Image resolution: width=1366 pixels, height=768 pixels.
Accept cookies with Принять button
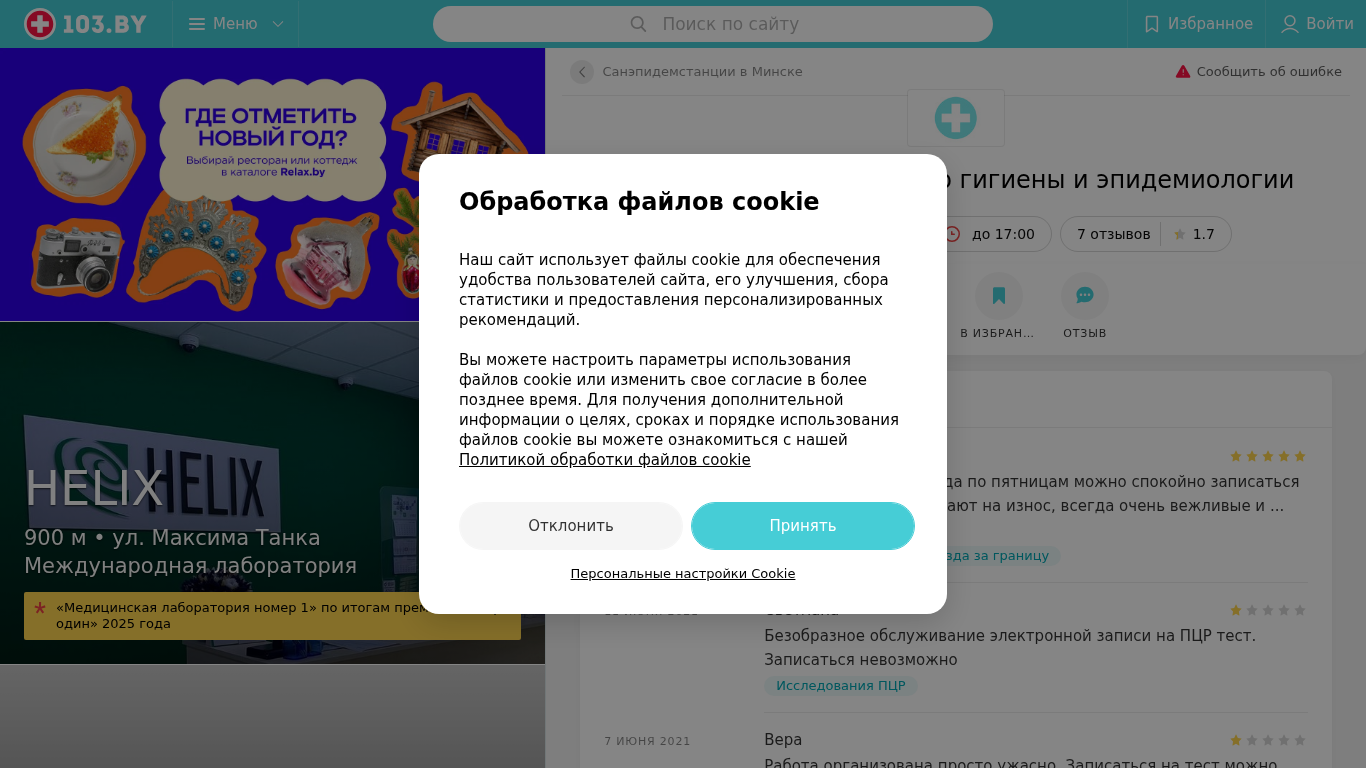[x=803, y=526]
